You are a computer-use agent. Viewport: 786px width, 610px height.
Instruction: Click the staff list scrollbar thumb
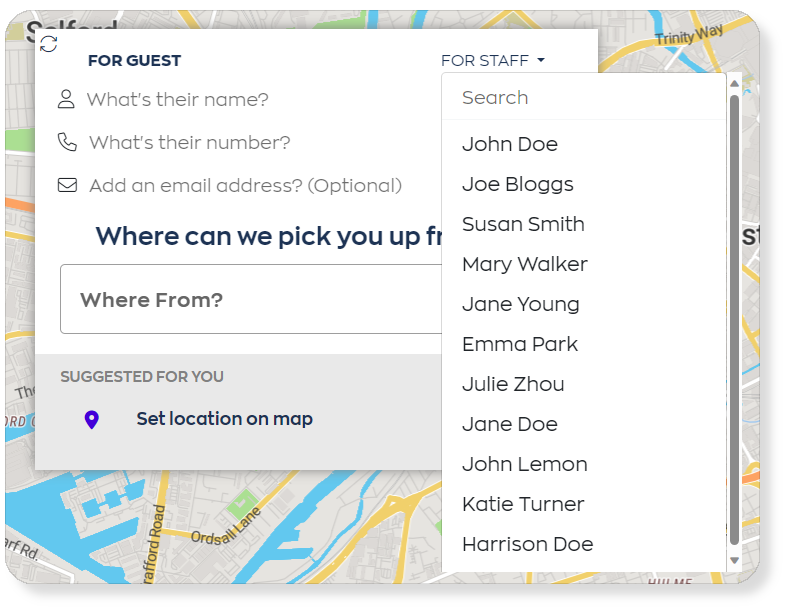(734, 320)
